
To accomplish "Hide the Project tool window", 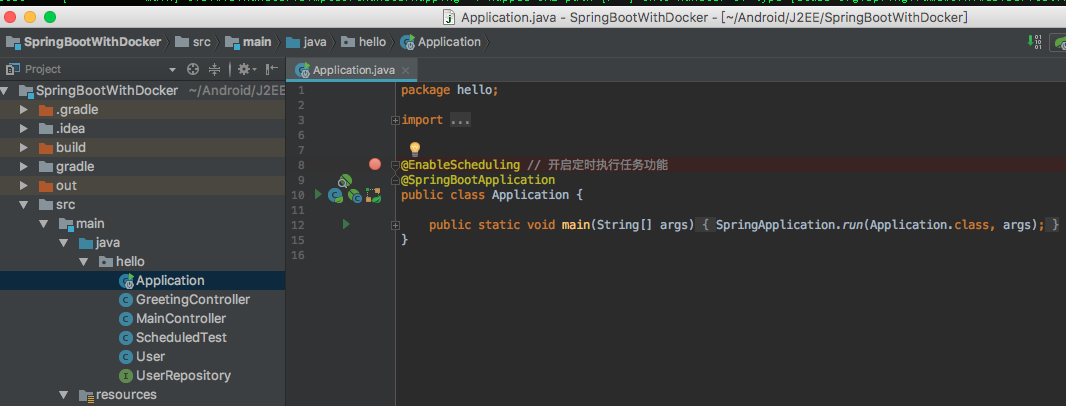I will pos(272,69).
